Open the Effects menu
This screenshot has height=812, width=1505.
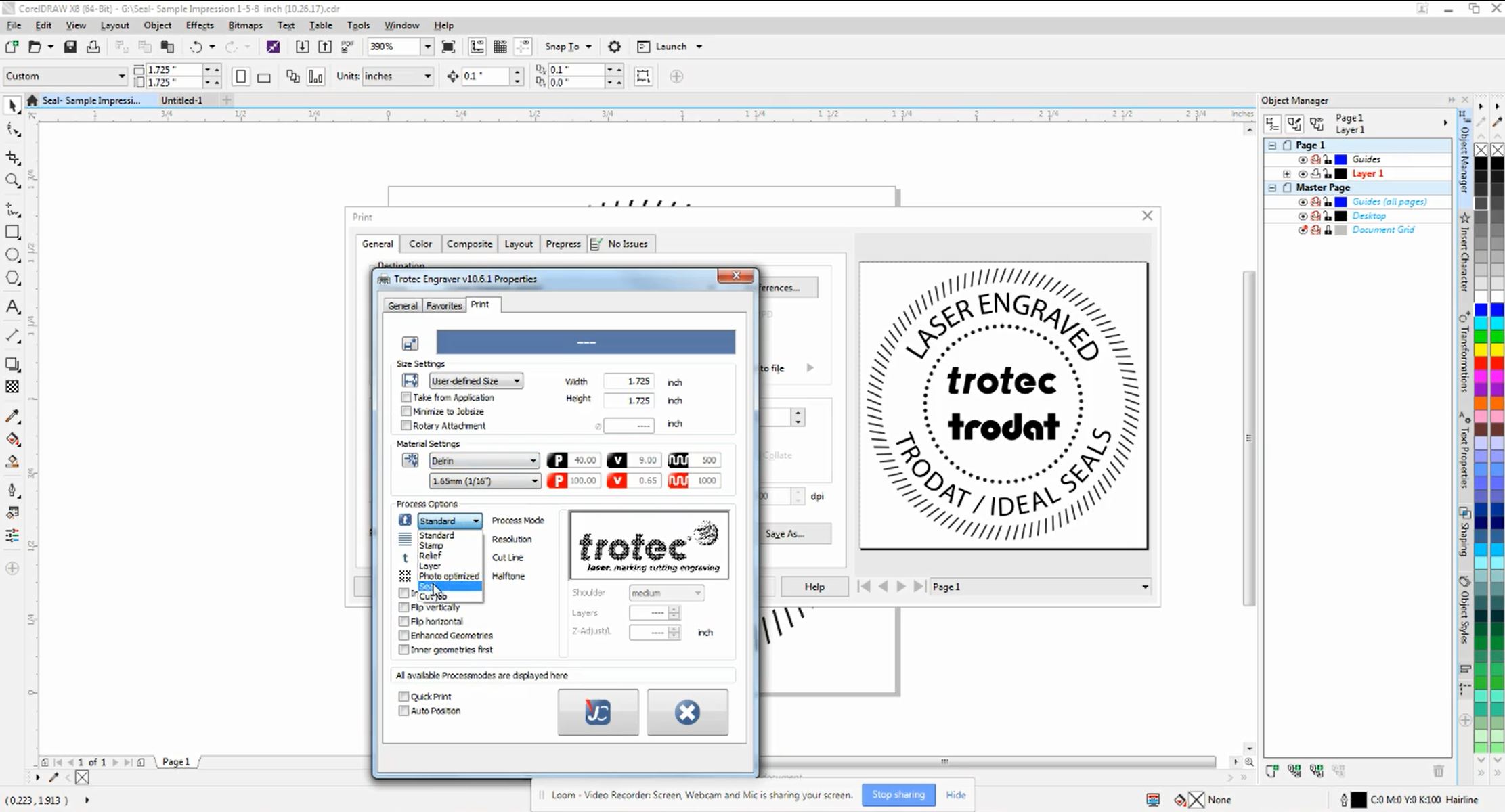(200, 26)
